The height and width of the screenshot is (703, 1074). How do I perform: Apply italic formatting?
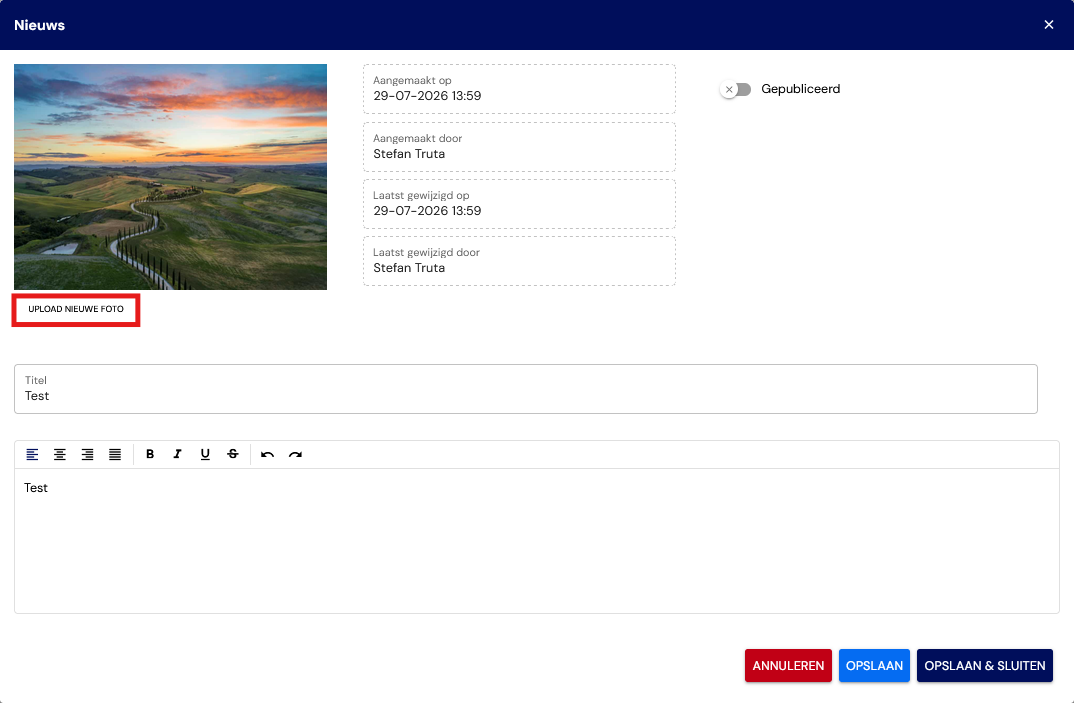(x=177, y=454)
